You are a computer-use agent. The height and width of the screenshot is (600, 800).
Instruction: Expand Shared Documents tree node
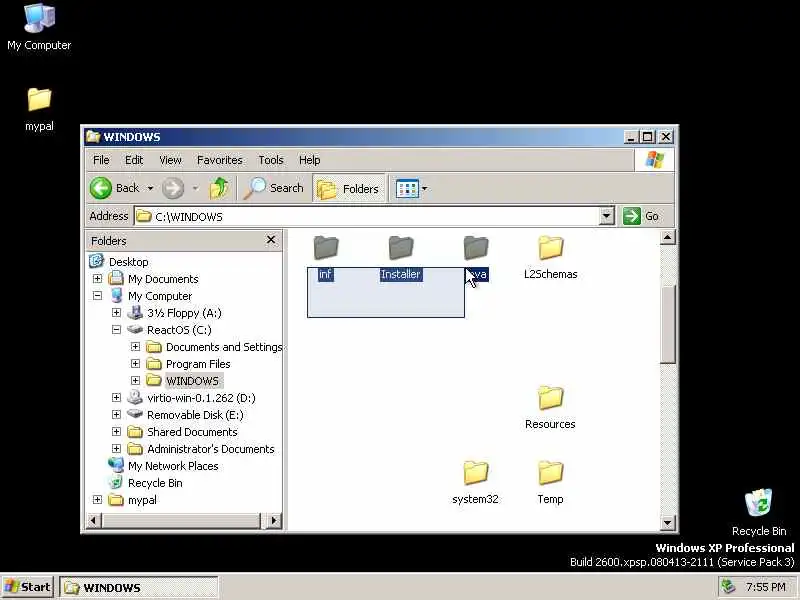coord(116,432)
